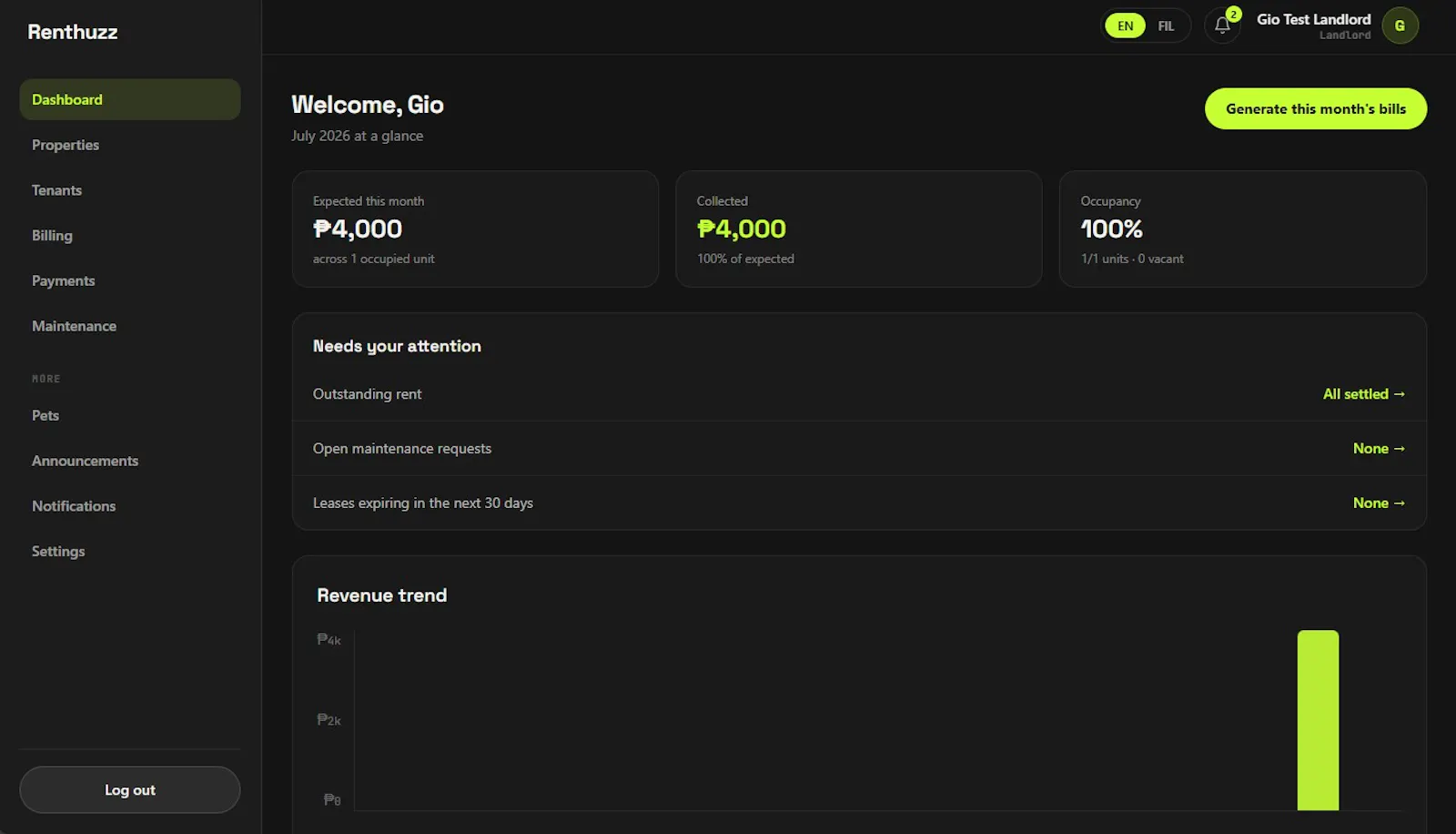Click None link for expiring leases
The width and height of the screenshot is (1456, 834).
1379,503
